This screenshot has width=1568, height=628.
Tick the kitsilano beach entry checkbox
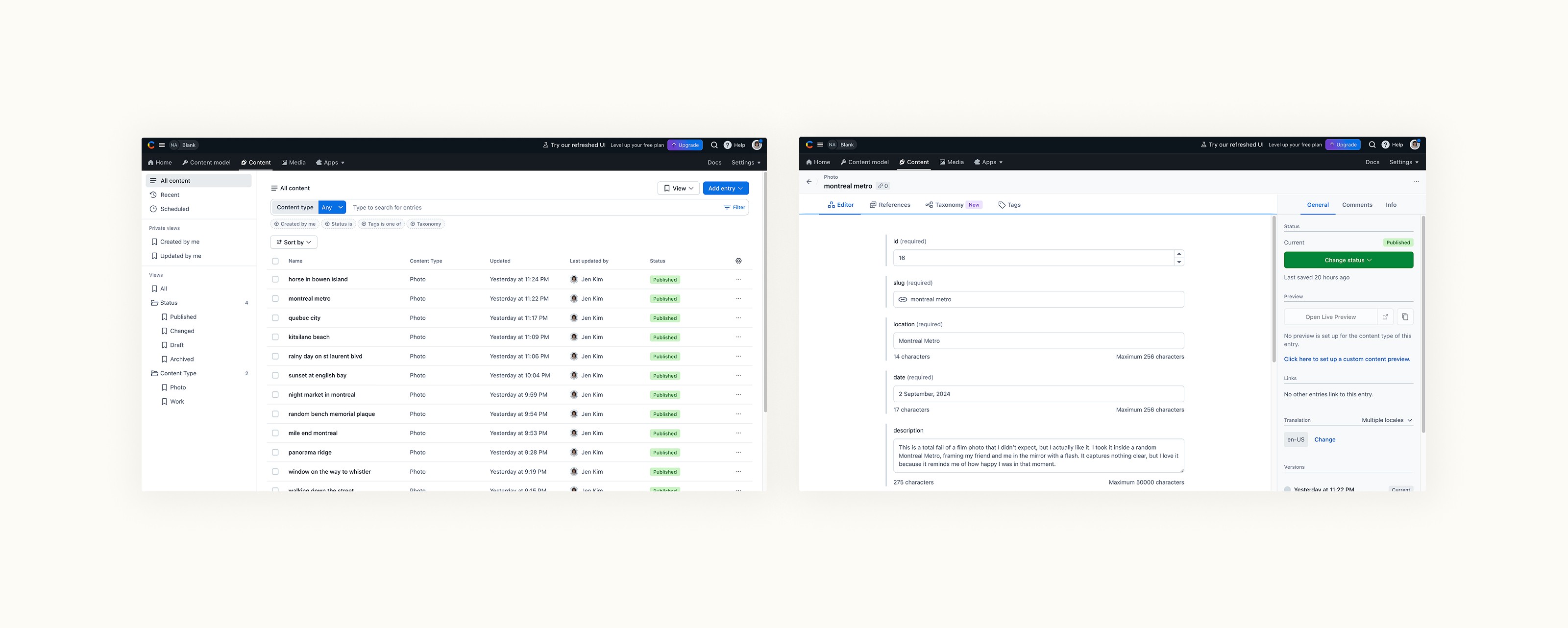coord(275,337)
